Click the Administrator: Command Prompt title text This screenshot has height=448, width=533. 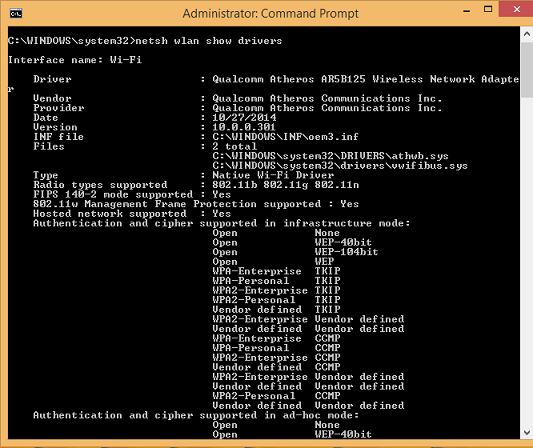(271, 14)
